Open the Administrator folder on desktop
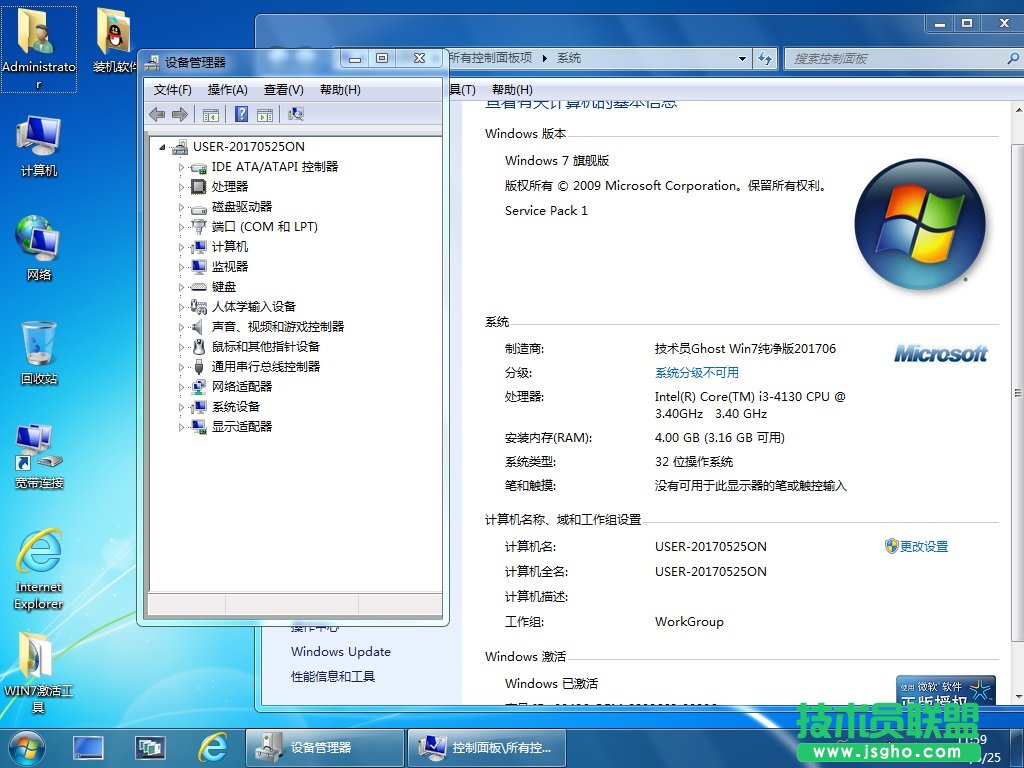 [x=39, y=49]
